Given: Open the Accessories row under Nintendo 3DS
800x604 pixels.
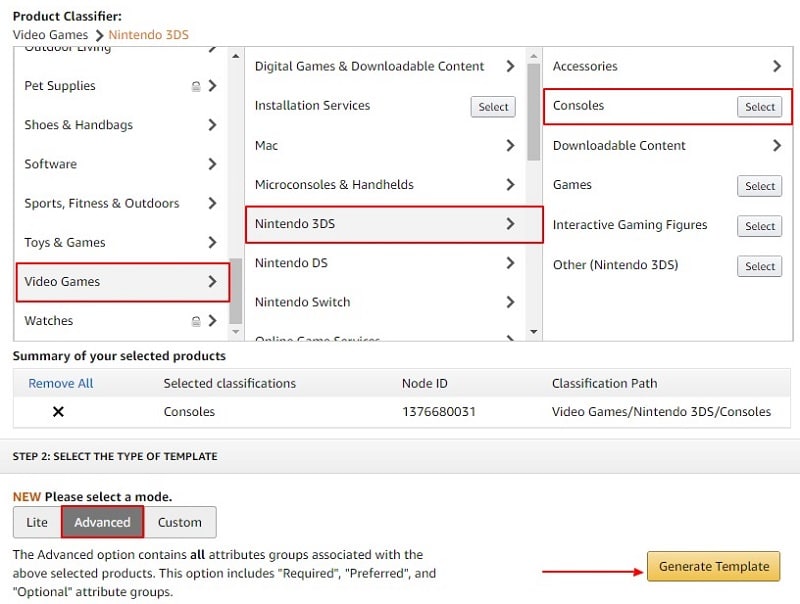Looking at the screenshot, I should 667,66.
